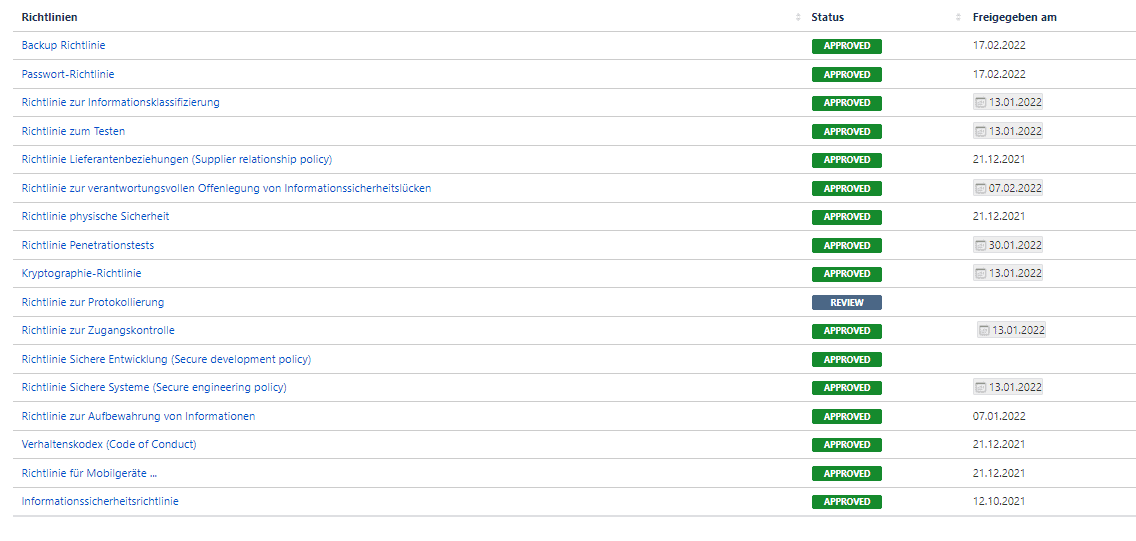Open Richtlinie für Mobilgeräte link
Image resolution: width=1136 pixels, height=541 pixels.
click(89, 473)
